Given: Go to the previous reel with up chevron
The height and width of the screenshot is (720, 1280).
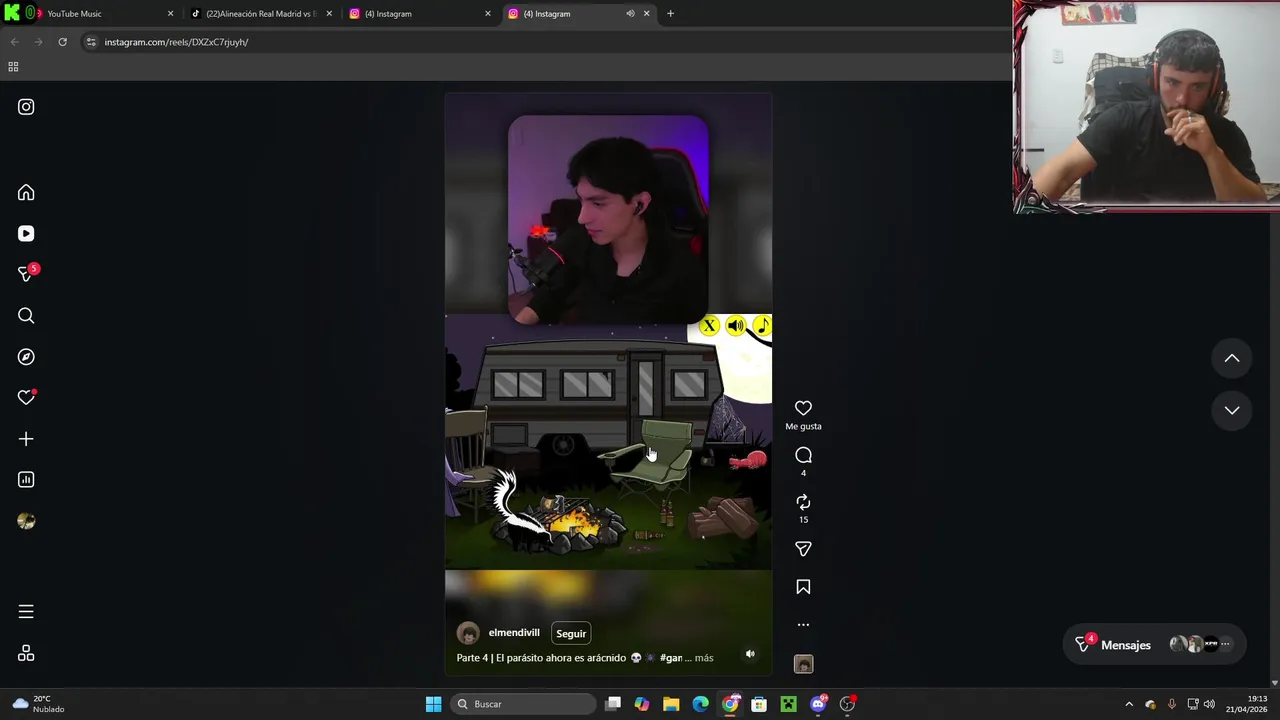Looking at the screenshot, I should tap(1232, 358).
